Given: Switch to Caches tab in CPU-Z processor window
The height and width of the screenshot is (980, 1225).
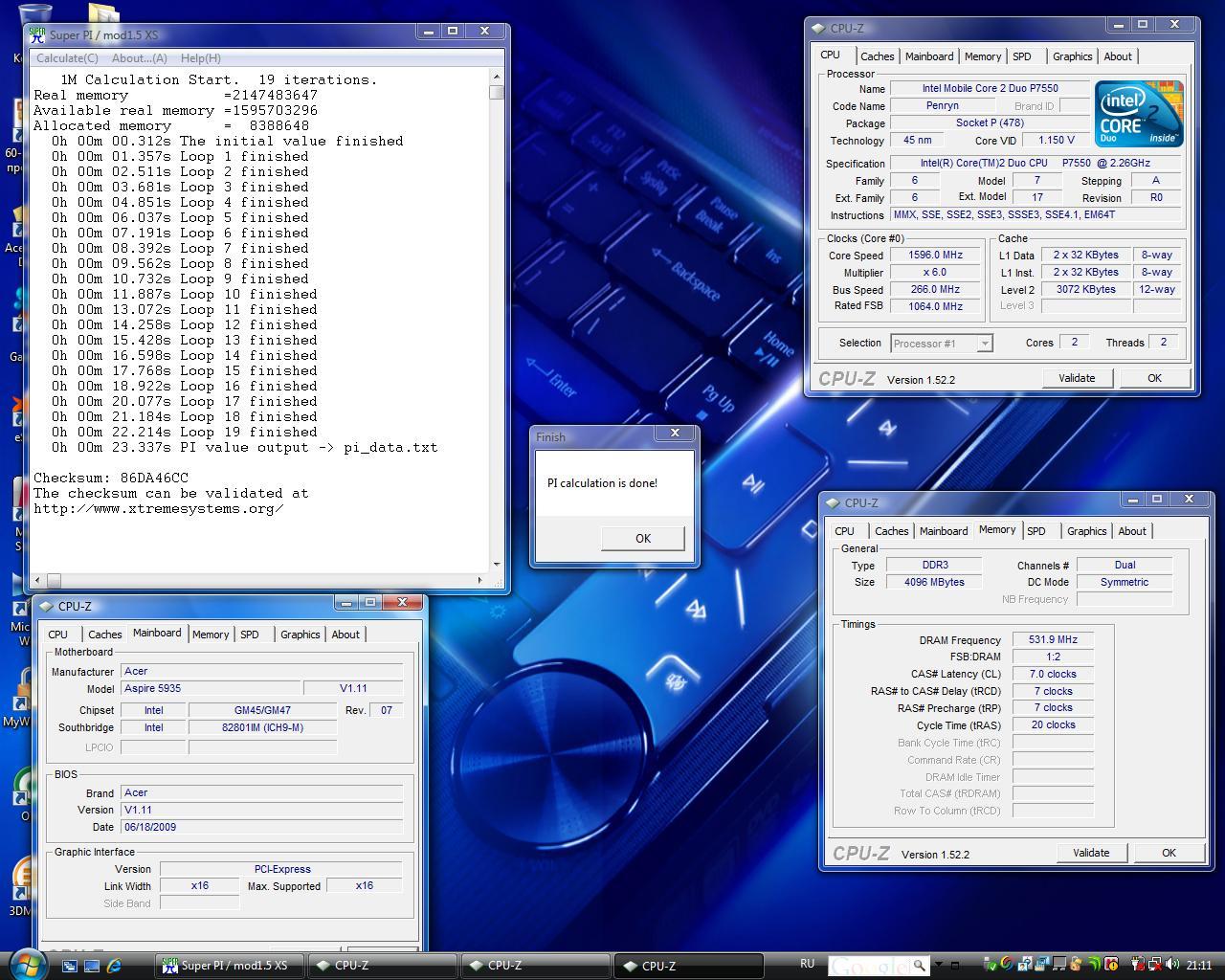Looking at the screenshot, I should [877, 56].
